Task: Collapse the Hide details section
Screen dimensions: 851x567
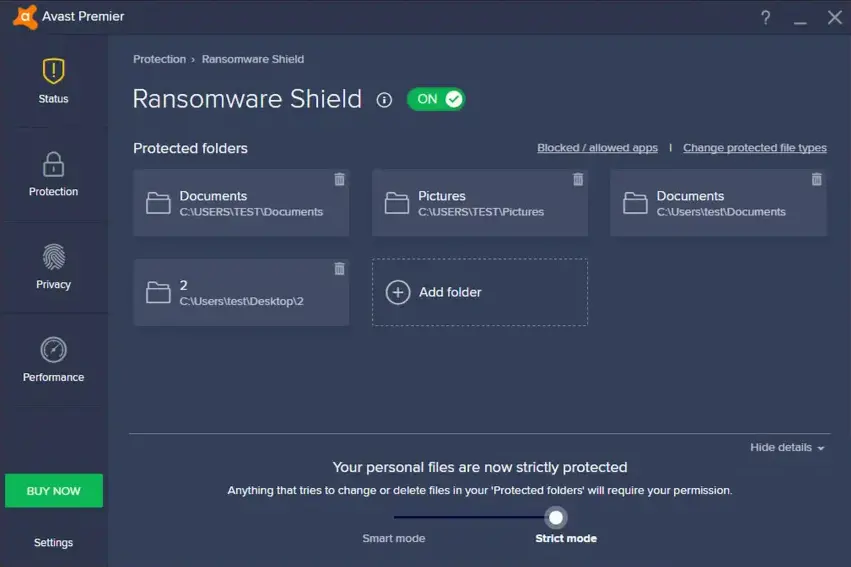Action: coord(787,448)
